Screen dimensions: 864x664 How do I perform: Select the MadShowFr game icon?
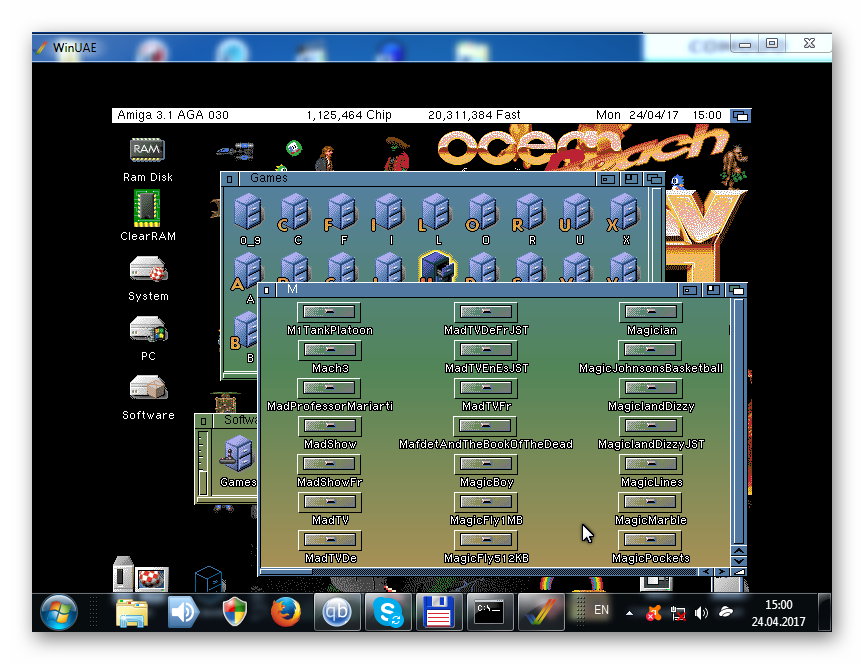[330, 464]
